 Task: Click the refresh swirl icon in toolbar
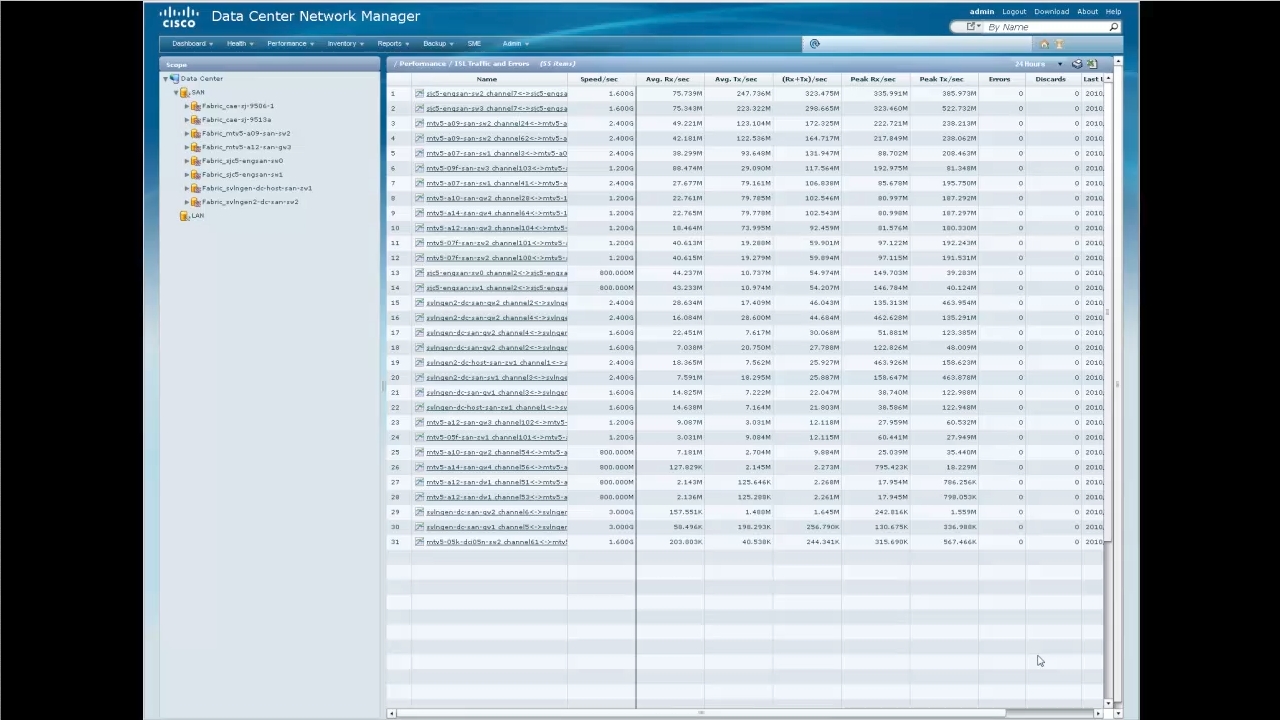click(x=814, y=44)
